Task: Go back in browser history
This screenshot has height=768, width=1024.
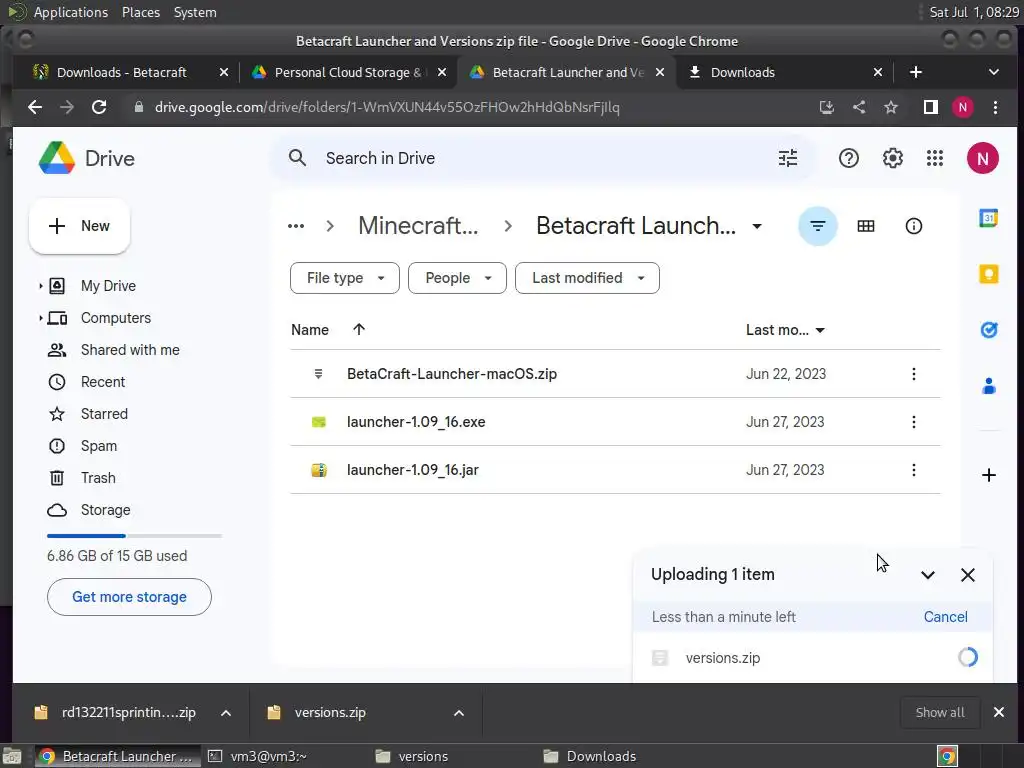Action: [35, 107]
